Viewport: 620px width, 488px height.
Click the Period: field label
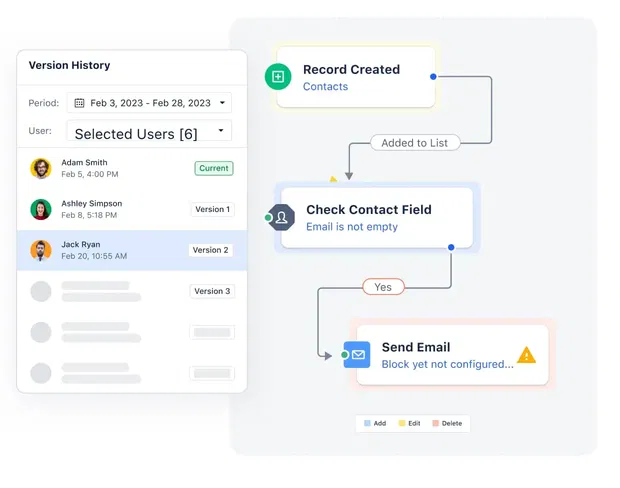coord(43,103)
